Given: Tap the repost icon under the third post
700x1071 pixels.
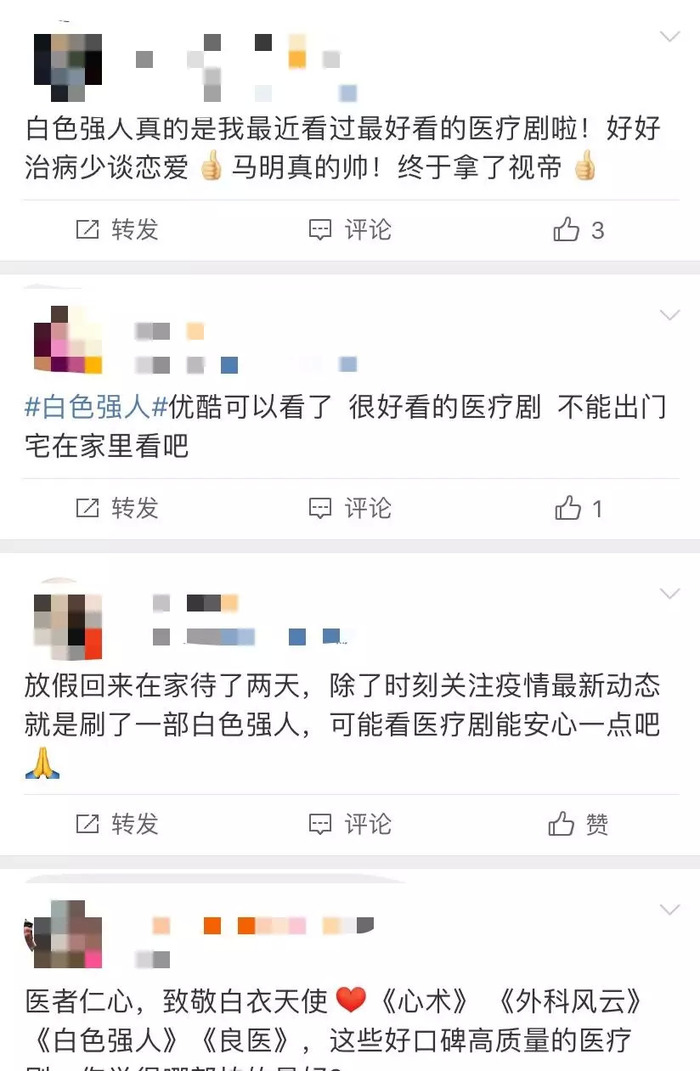Looking at the screenshot, I should [x=87, y=824].
